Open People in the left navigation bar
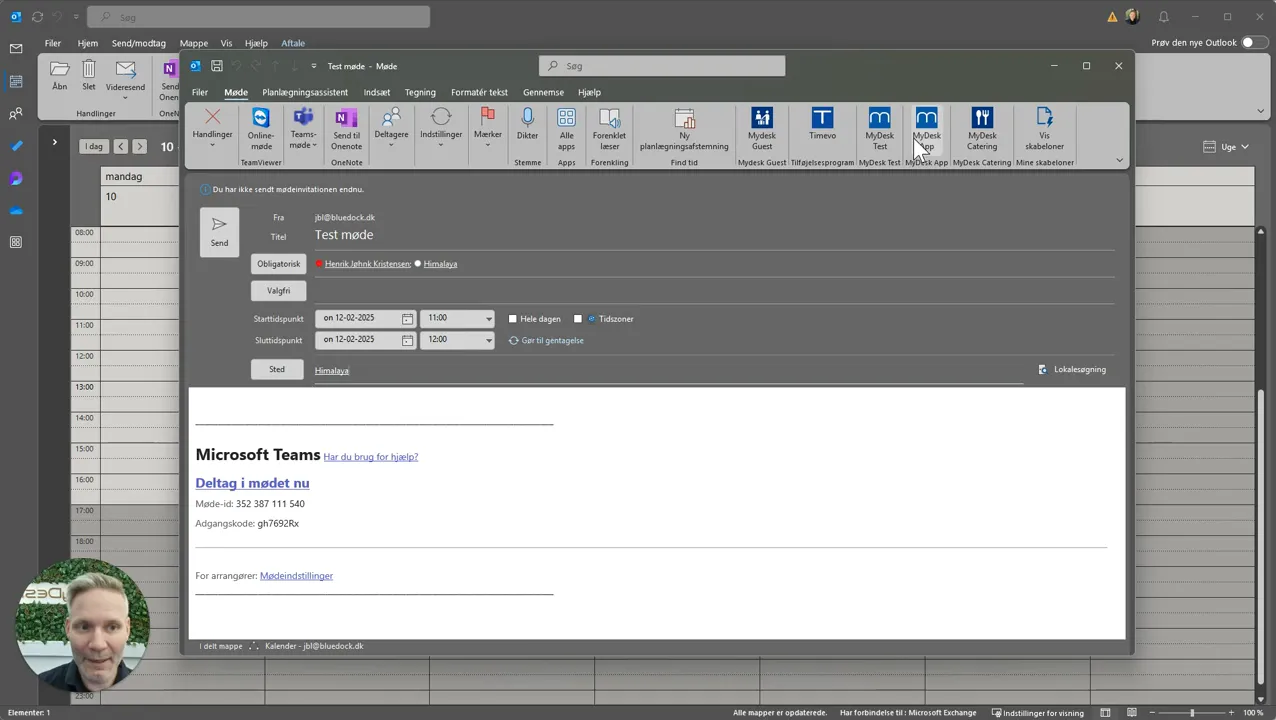 pos(16,114)
